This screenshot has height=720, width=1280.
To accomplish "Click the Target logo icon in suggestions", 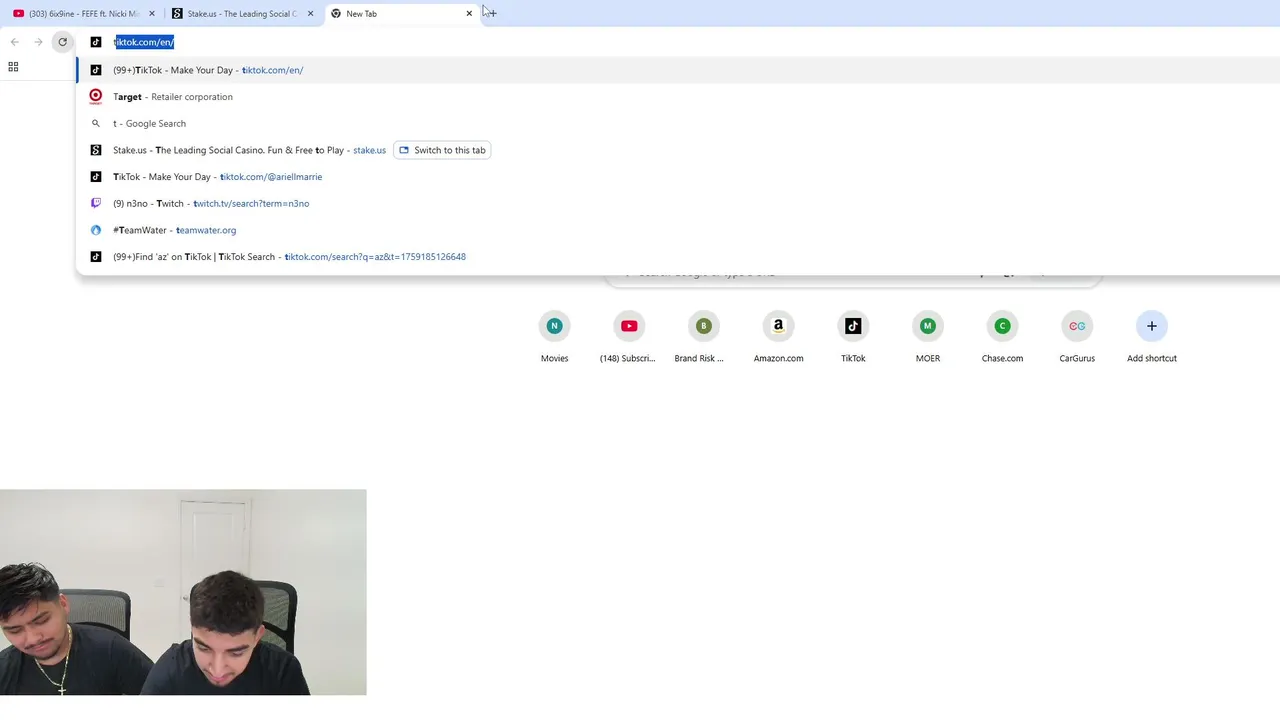I will pos(96,97).
